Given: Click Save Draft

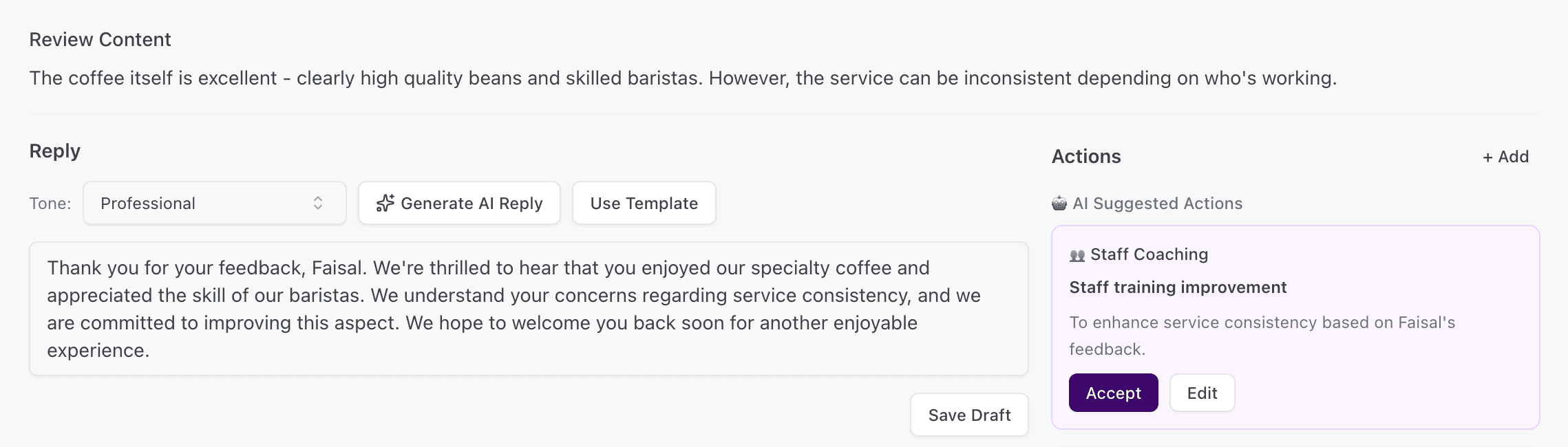Looking at the screenshot, I should 969,414.
